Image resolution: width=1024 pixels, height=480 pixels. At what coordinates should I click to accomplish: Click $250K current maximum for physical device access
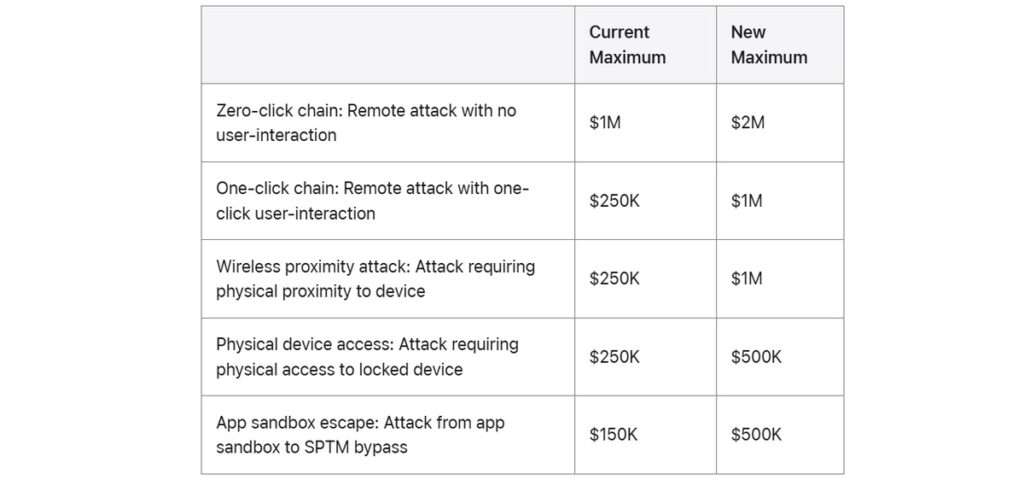pos(614,357)
